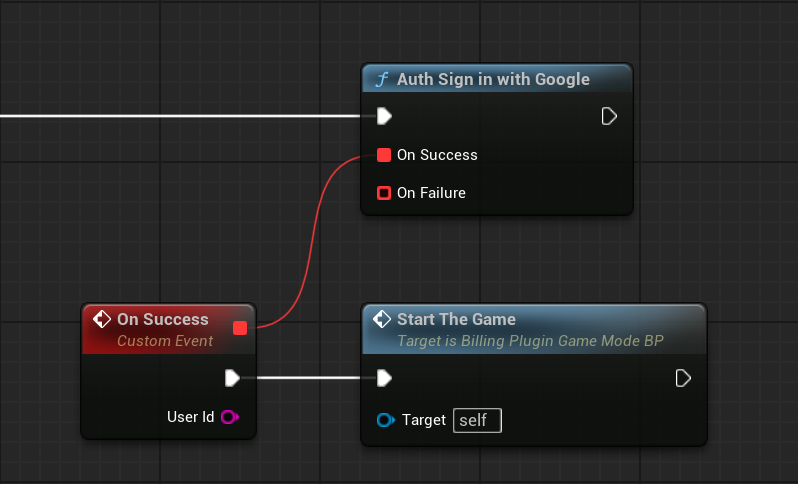798x484 pixels.
Task: Click the hollow red On Failure delegate pin
Action: (x=384, y=192)
